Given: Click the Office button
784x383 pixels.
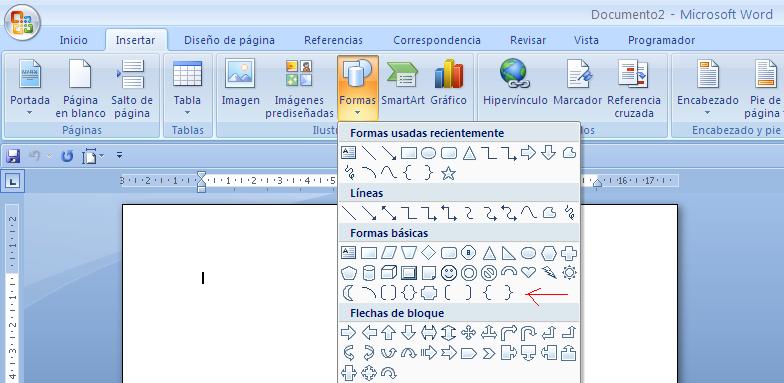Looking at the screenshot, I should (x=22, y=23).
